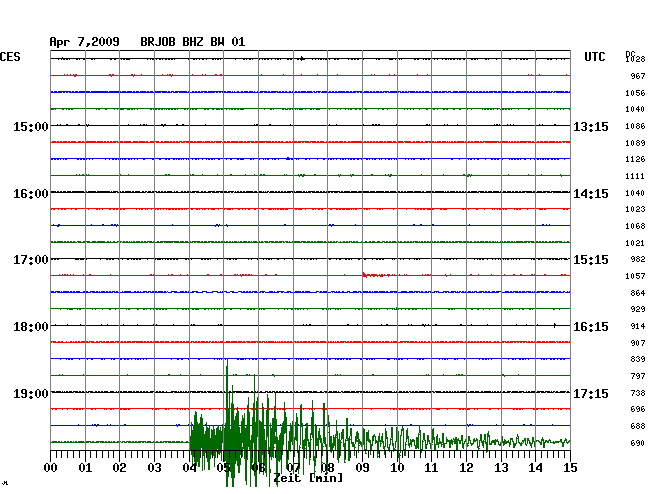
Task: Select the DC offset value '1068'
Action: 635,226
